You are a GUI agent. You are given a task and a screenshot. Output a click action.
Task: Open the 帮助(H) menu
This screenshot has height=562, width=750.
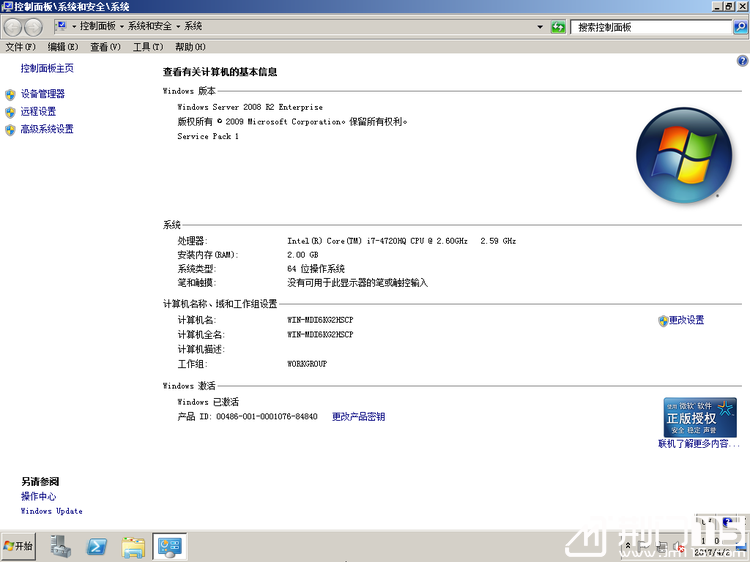pos(190,47)
